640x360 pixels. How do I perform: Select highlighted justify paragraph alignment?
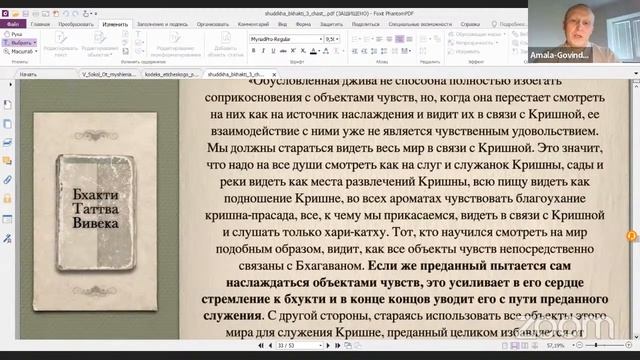click(x=400, y=39)
